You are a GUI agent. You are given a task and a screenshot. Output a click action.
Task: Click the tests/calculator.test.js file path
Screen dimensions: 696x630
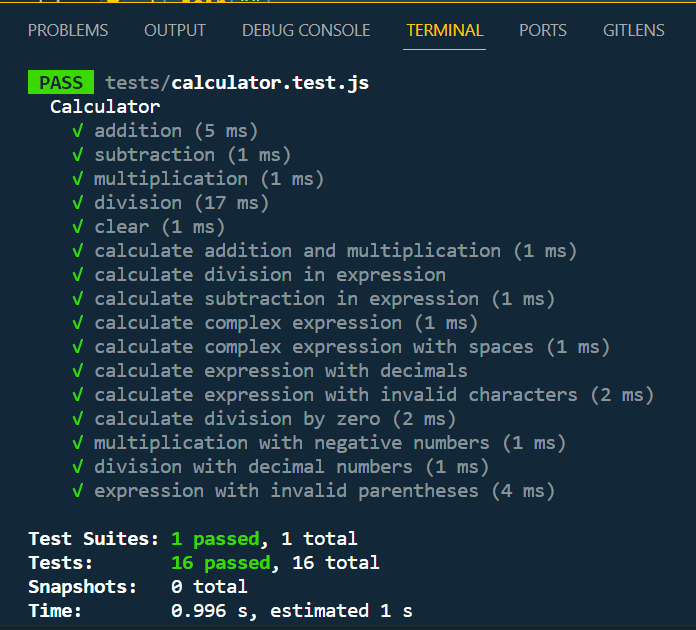click(237, 83)
